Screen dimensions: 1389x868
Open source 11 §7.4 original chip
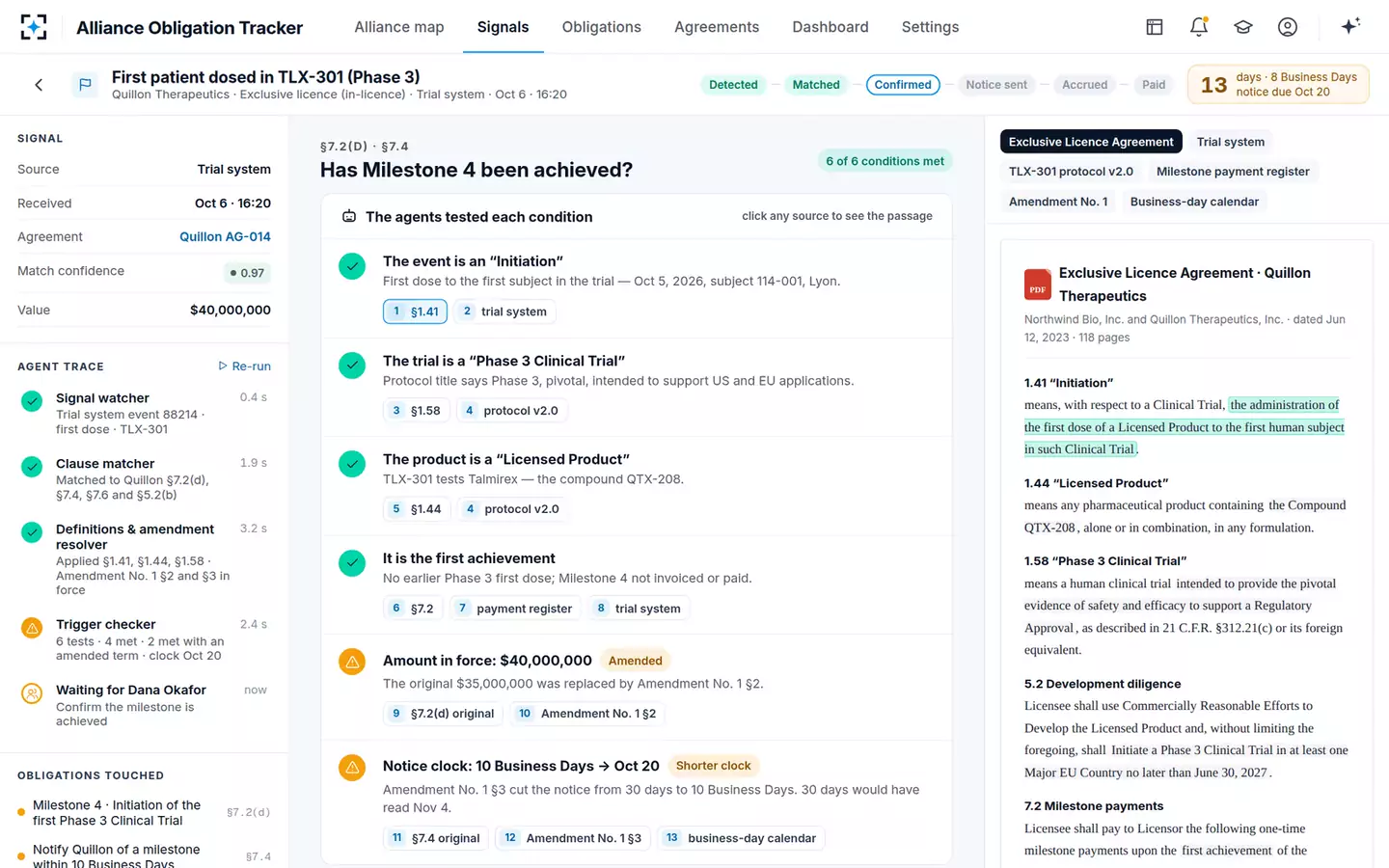click(x=435, y=838)
